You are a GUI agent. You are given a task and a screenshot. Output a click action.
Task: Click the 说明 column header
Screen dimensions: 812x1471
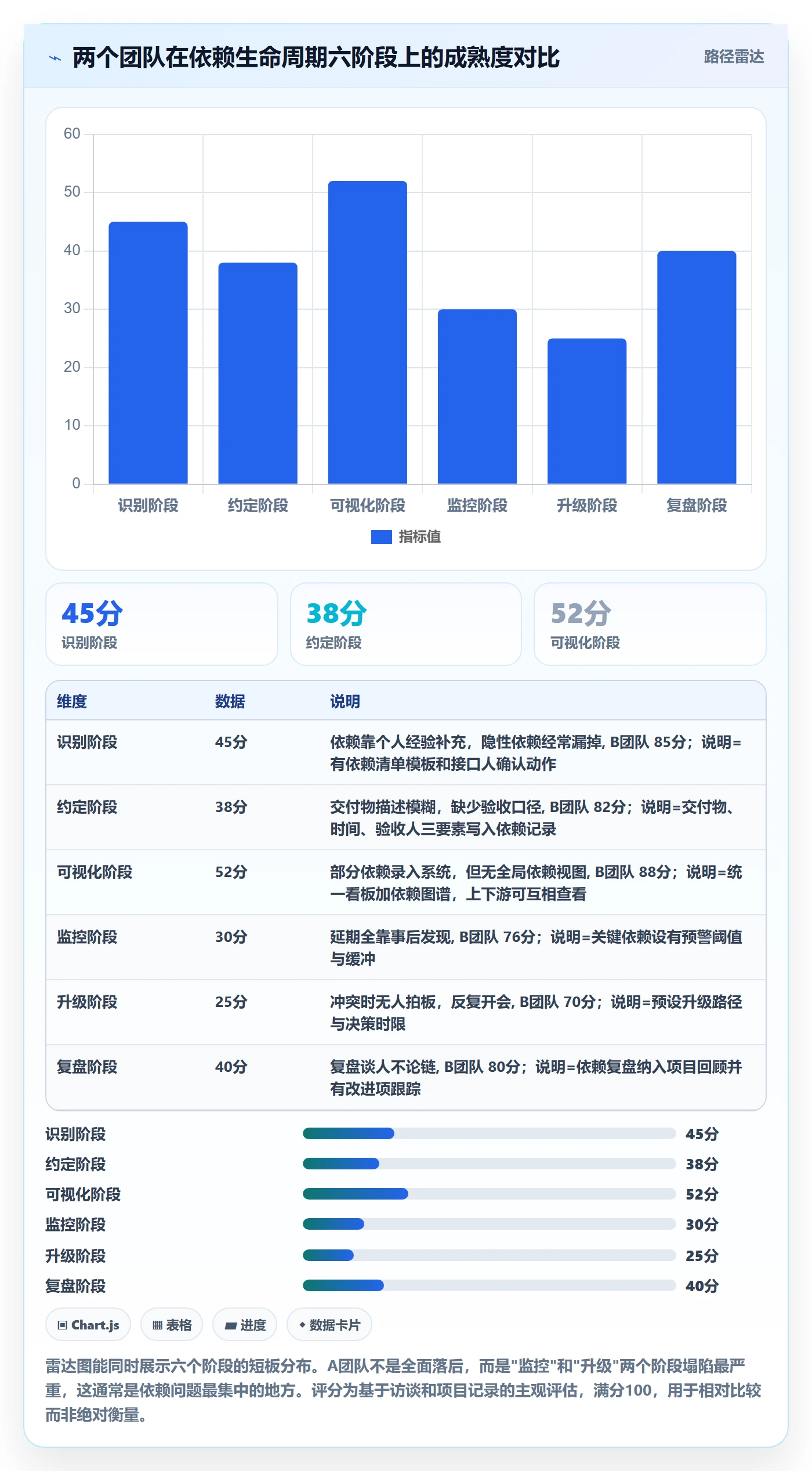[x=345, y=701]
